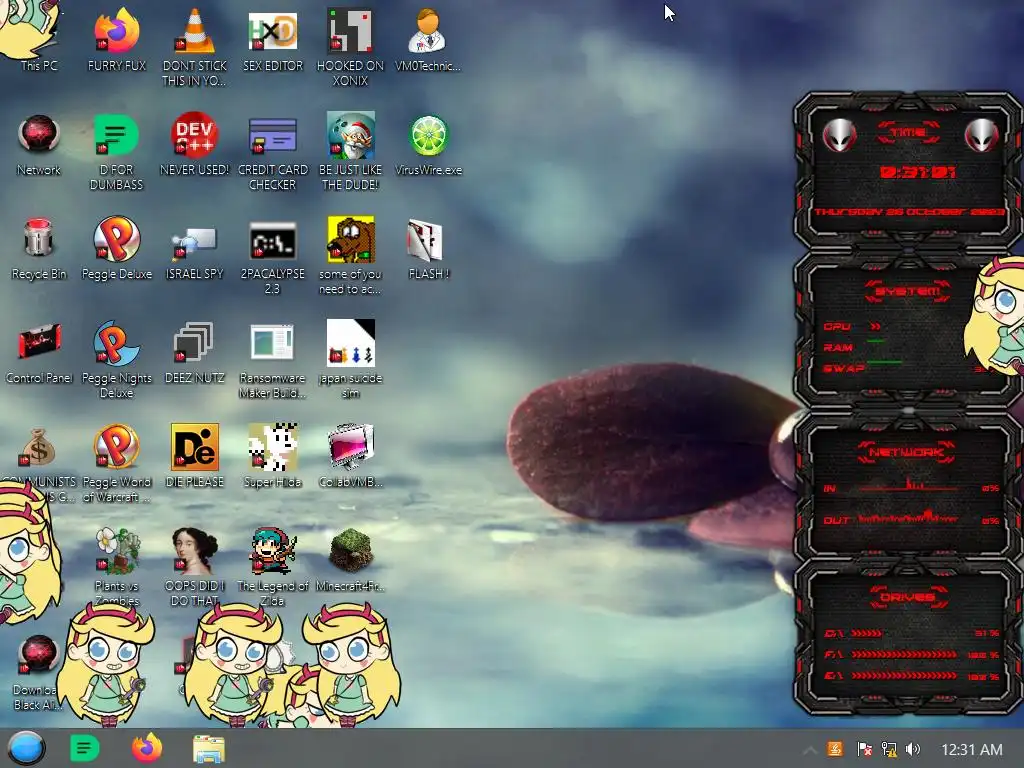Open the VM0Technic desktop icon

[428, 38]
